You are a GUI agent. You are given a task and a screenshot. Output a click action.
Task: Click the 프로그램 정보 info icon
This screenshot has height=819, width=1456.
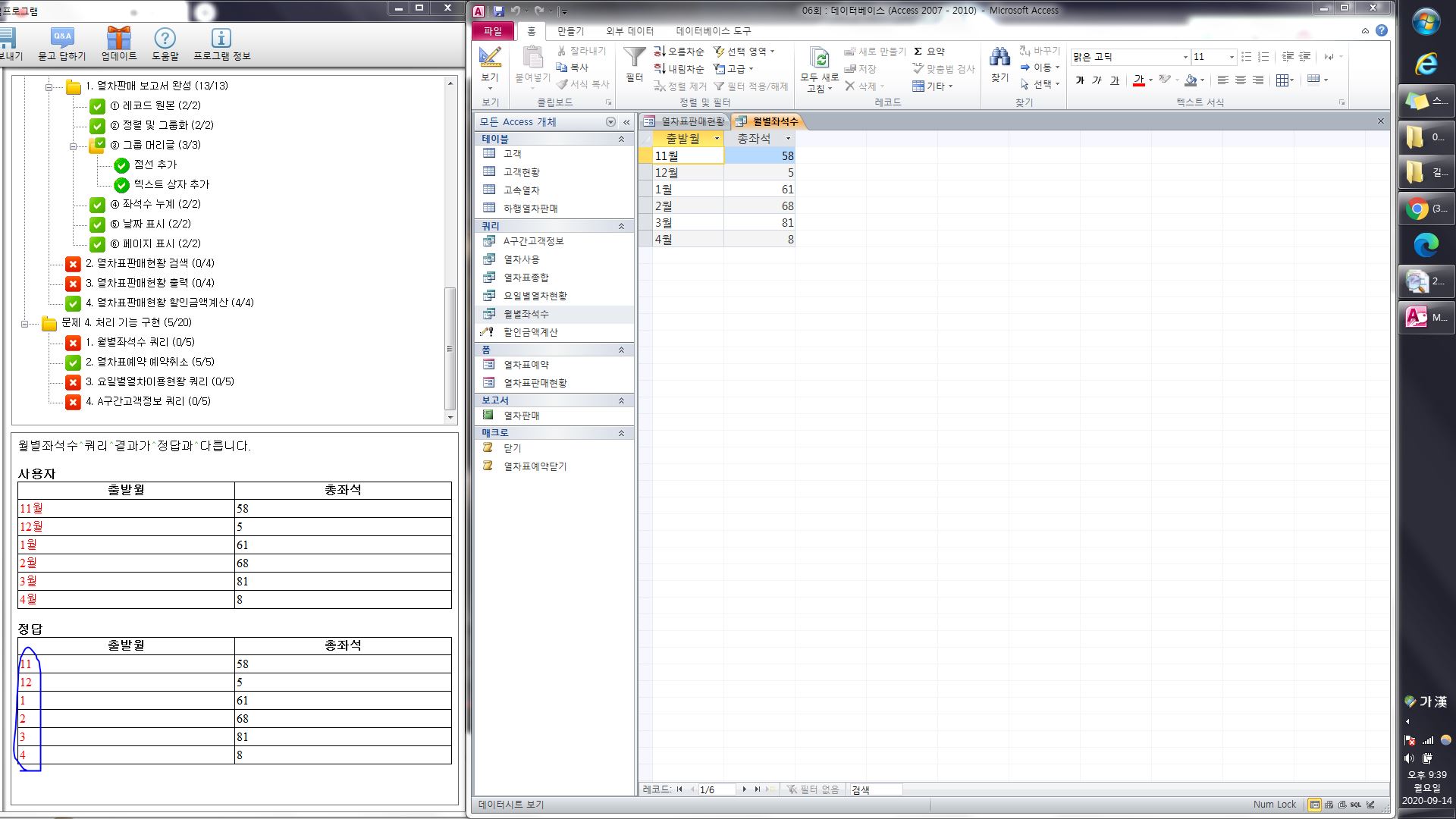(x=221, y=39)
